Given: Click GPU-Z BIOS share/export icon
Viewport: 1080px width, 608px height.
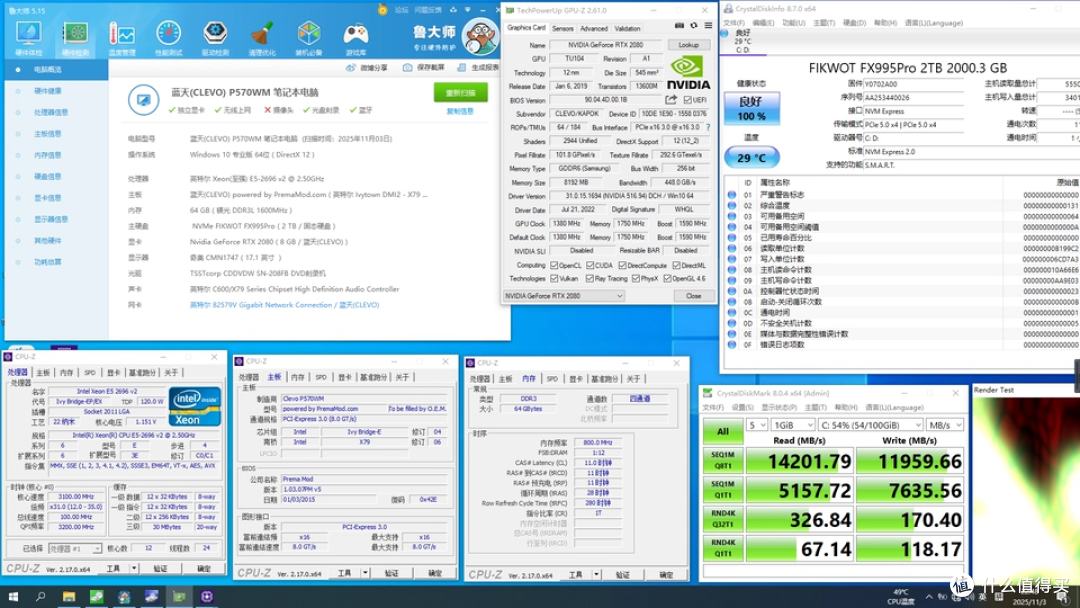Looking at the screenshot, I should [671, 100].
